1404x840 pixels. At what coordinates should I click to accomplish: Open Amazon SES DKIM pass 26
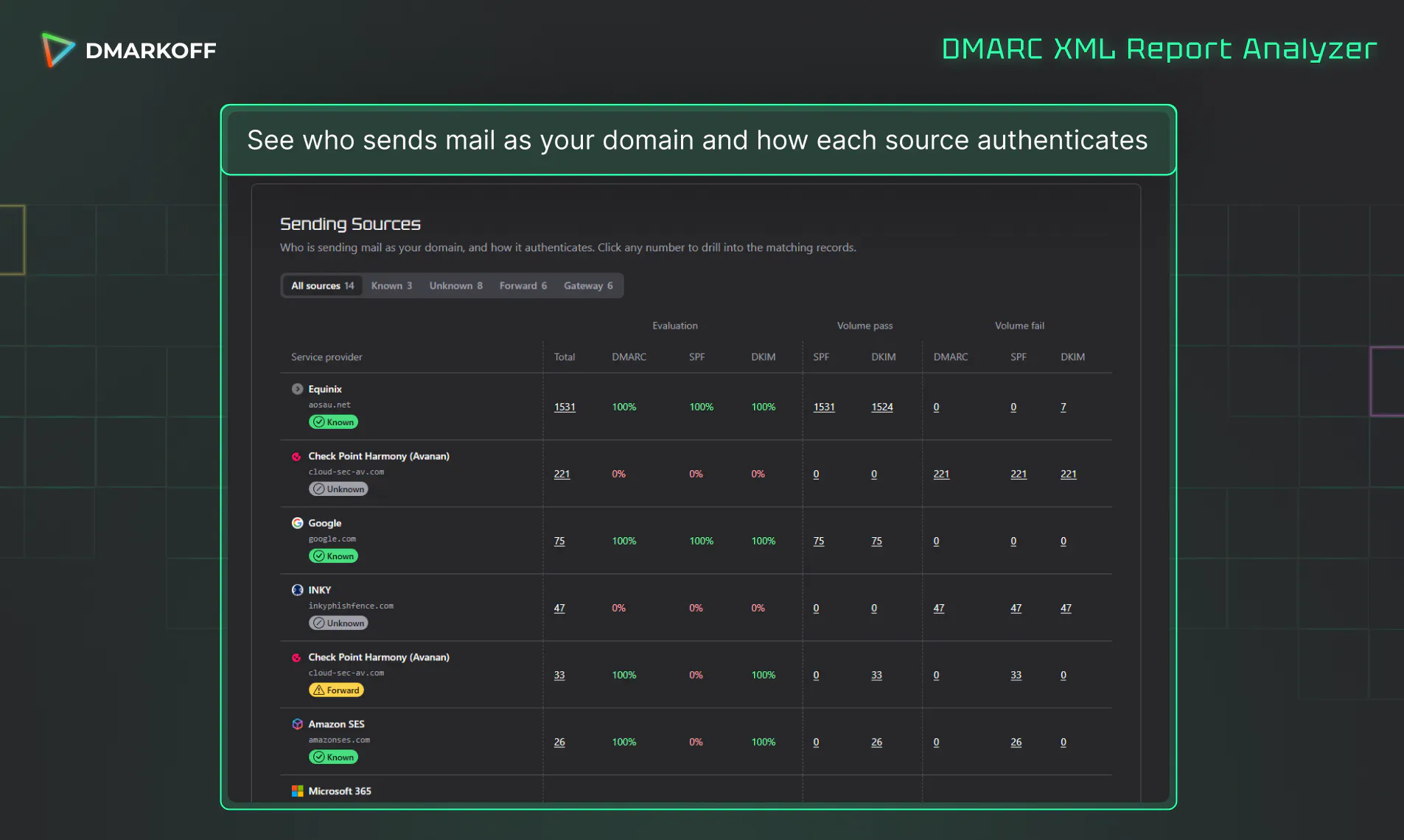(877, 743)
